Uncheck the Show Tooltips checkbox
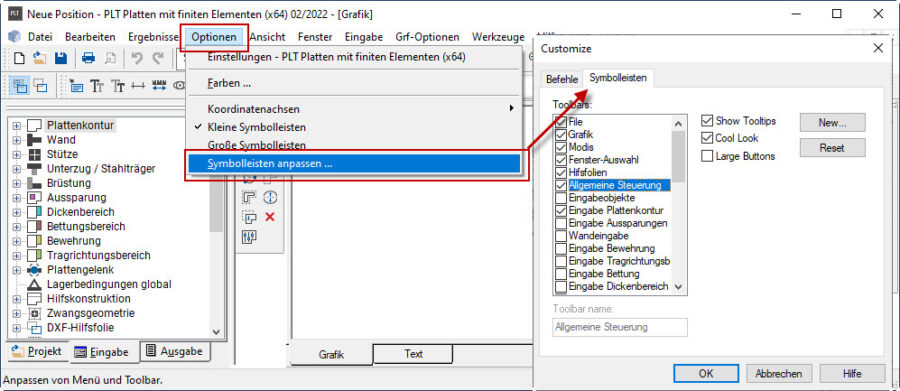The image size is (900, 391). click(x=707, y=121)
